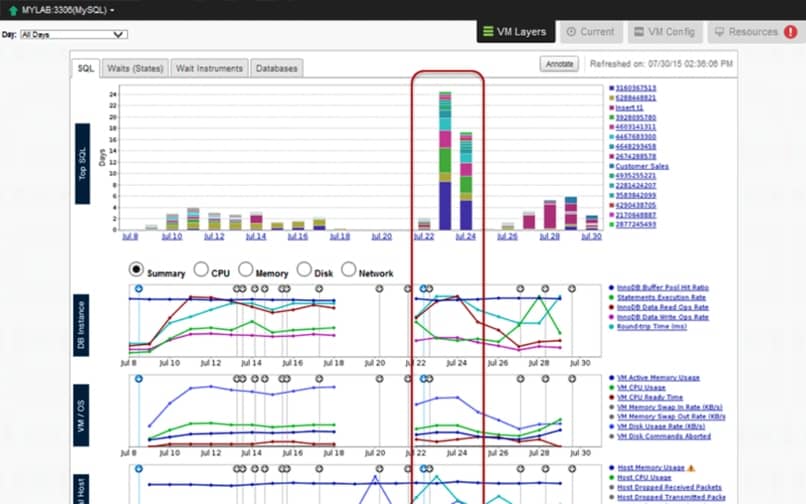Click the warning triangle beside Host Memory Usage

click(x=692, y=467)
